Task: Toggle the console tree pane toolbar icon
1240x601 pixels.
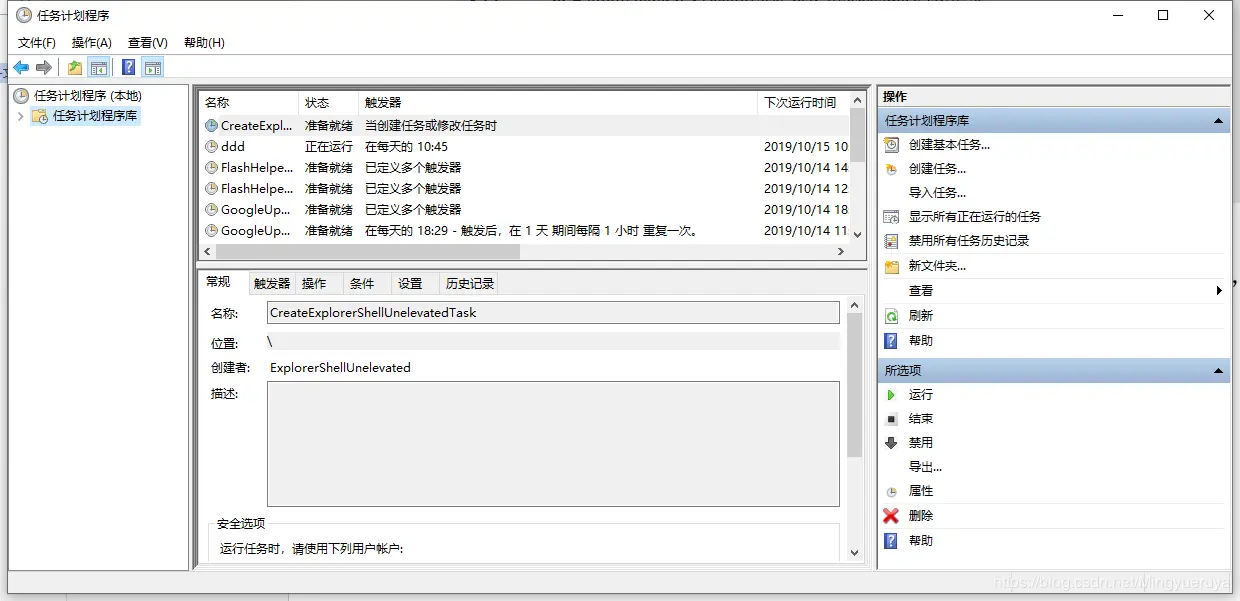Action: 98,68
